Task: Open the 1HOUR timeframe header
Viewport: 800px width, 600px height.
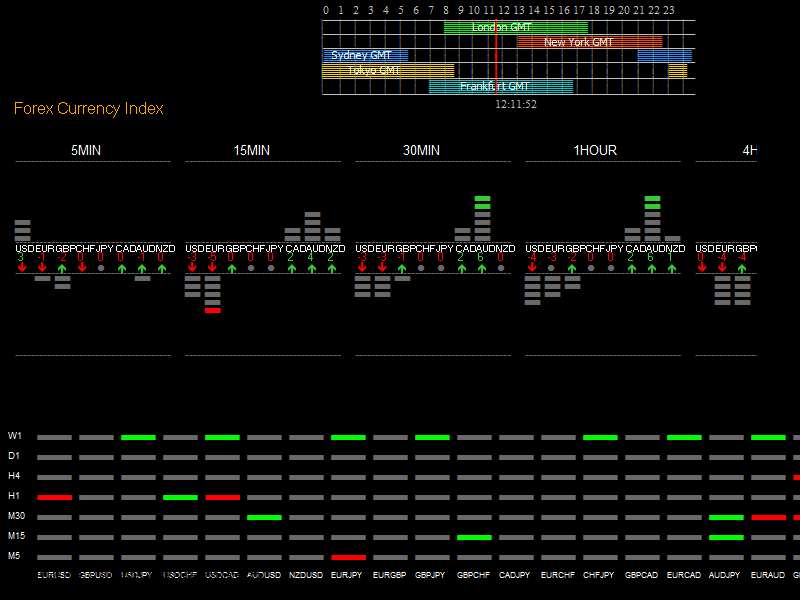Action: click(595, 151)
